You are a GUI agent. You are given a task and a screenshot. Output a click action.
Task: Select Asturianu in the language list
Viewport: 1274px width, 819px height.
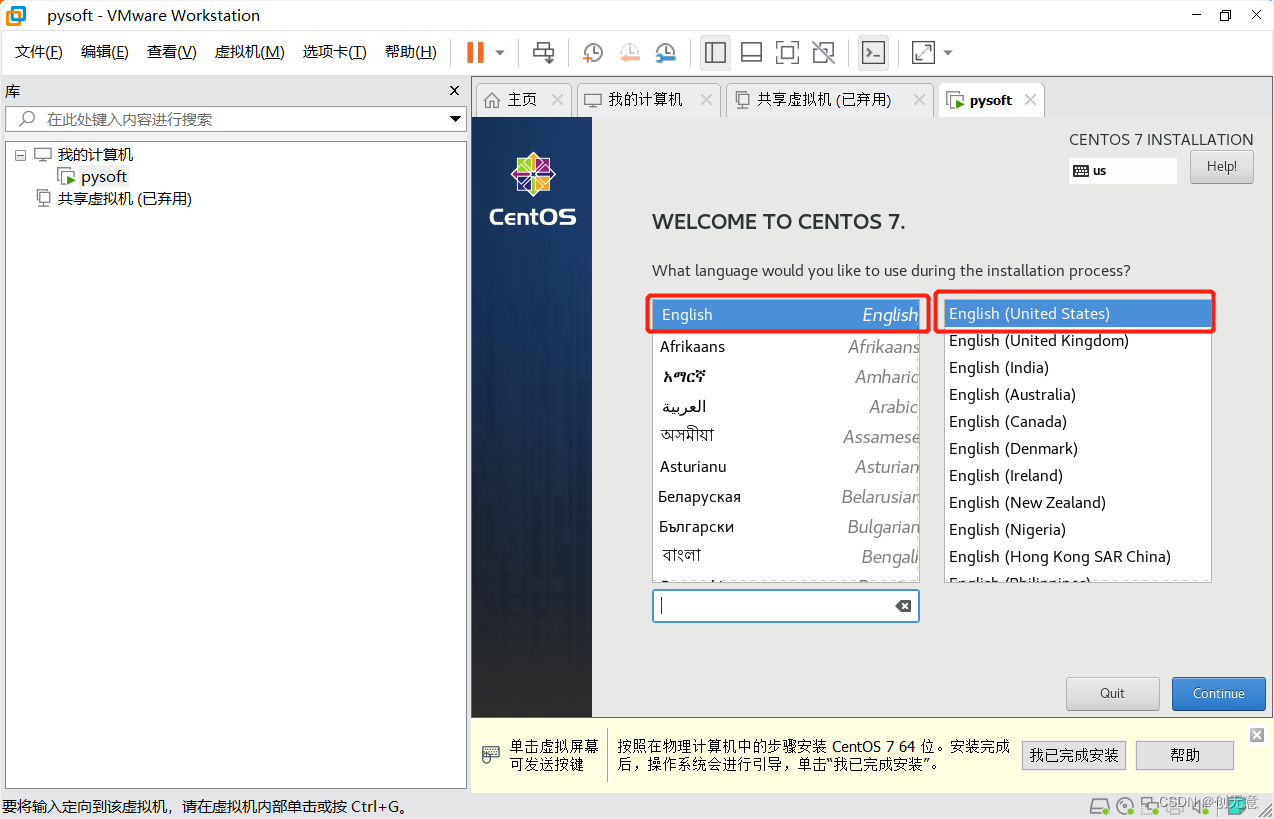click(x=786, y=467)
